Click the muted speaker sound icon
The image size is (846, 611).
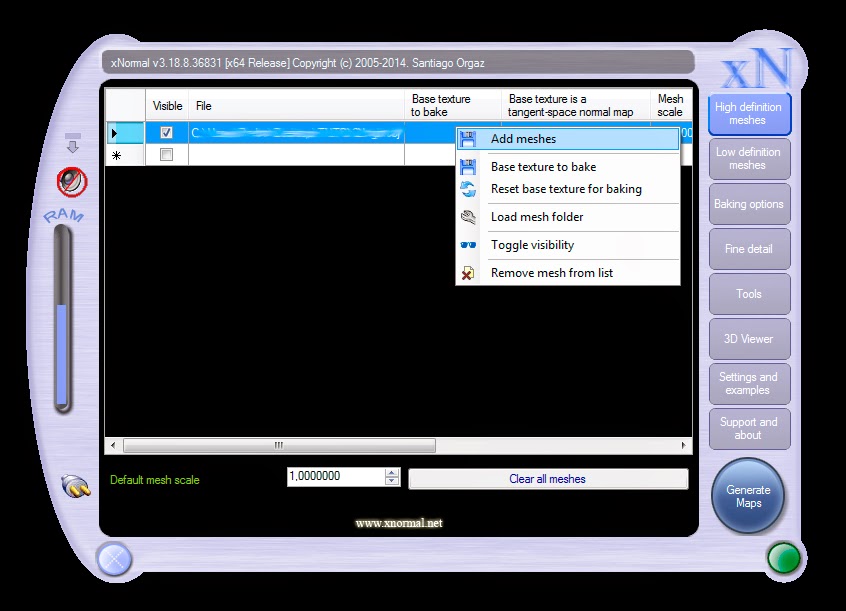[72, 182]
